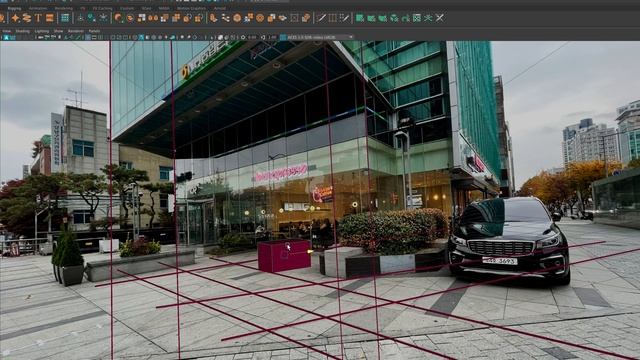Switch to the Custom shelf tab
The image size is (640, 360).
(127, 8)
